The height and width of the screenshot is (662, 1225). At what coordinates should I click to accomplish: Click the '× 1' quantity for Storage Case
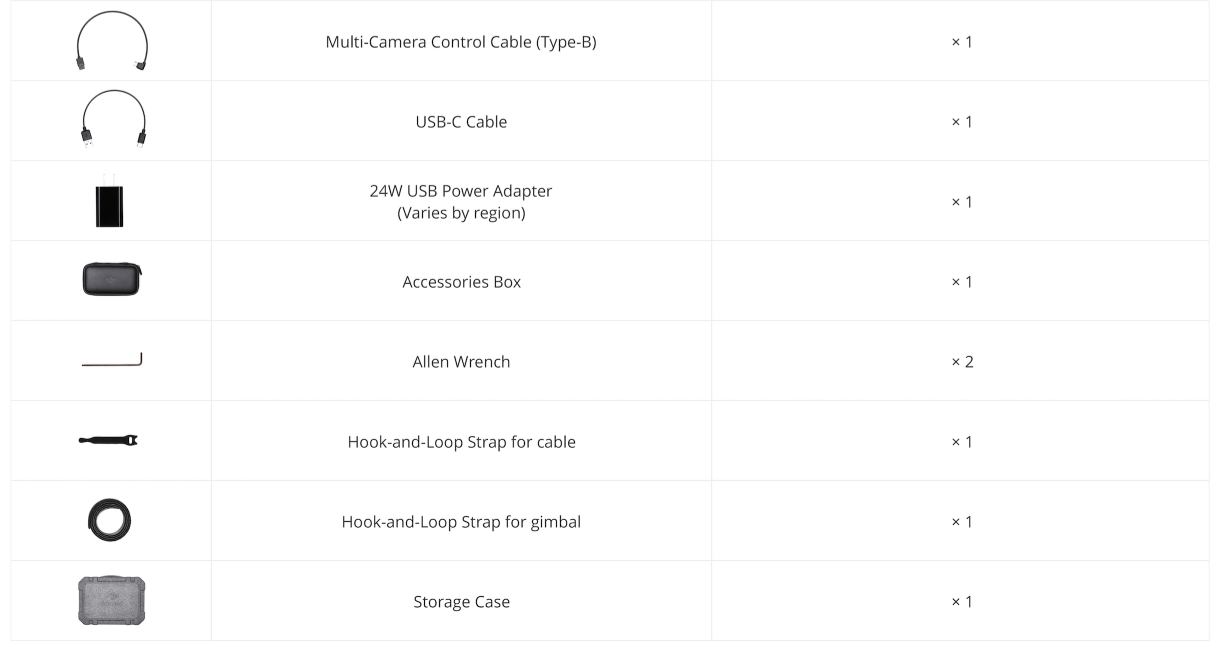coord(961,602)
